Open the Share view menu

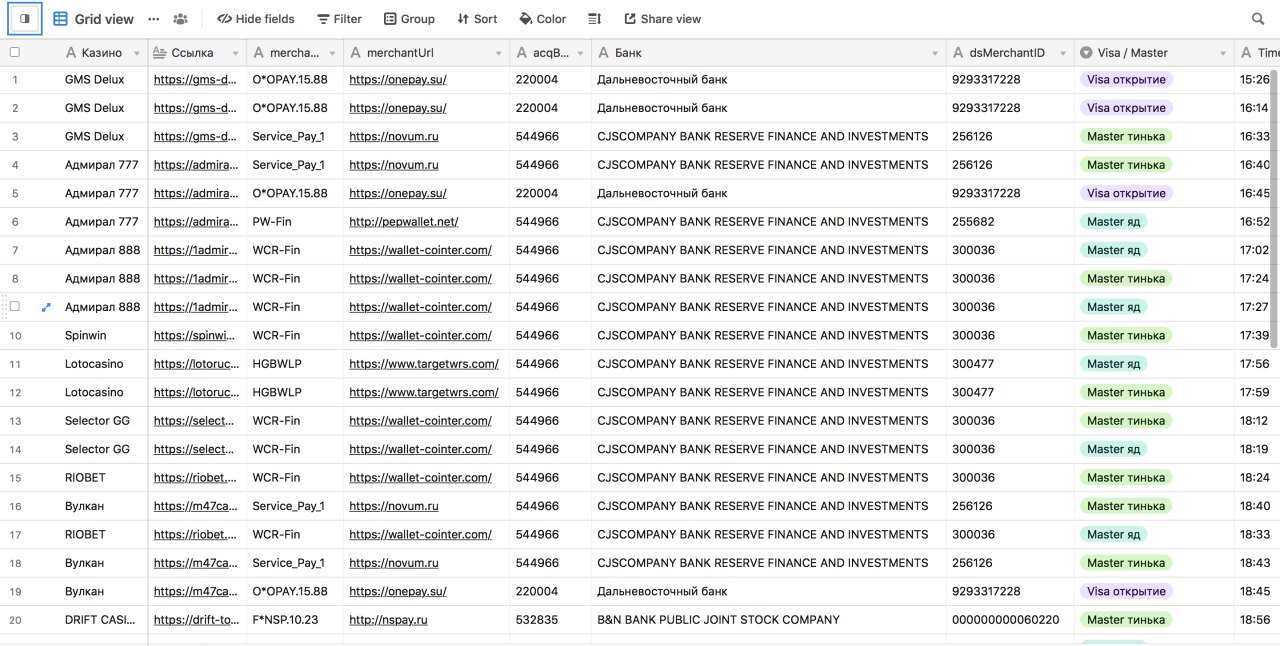pyautogui.click(x=663, y=19)
